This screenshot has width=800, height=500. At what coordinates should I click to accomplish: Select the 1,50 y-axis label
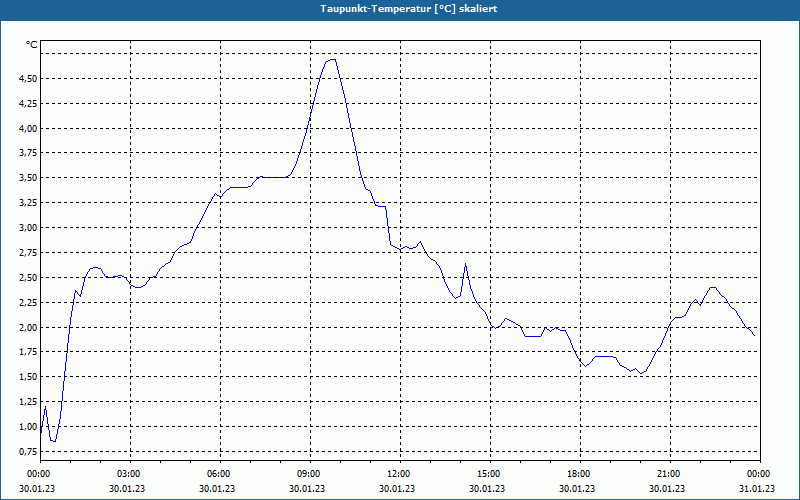tap(29, 377)
